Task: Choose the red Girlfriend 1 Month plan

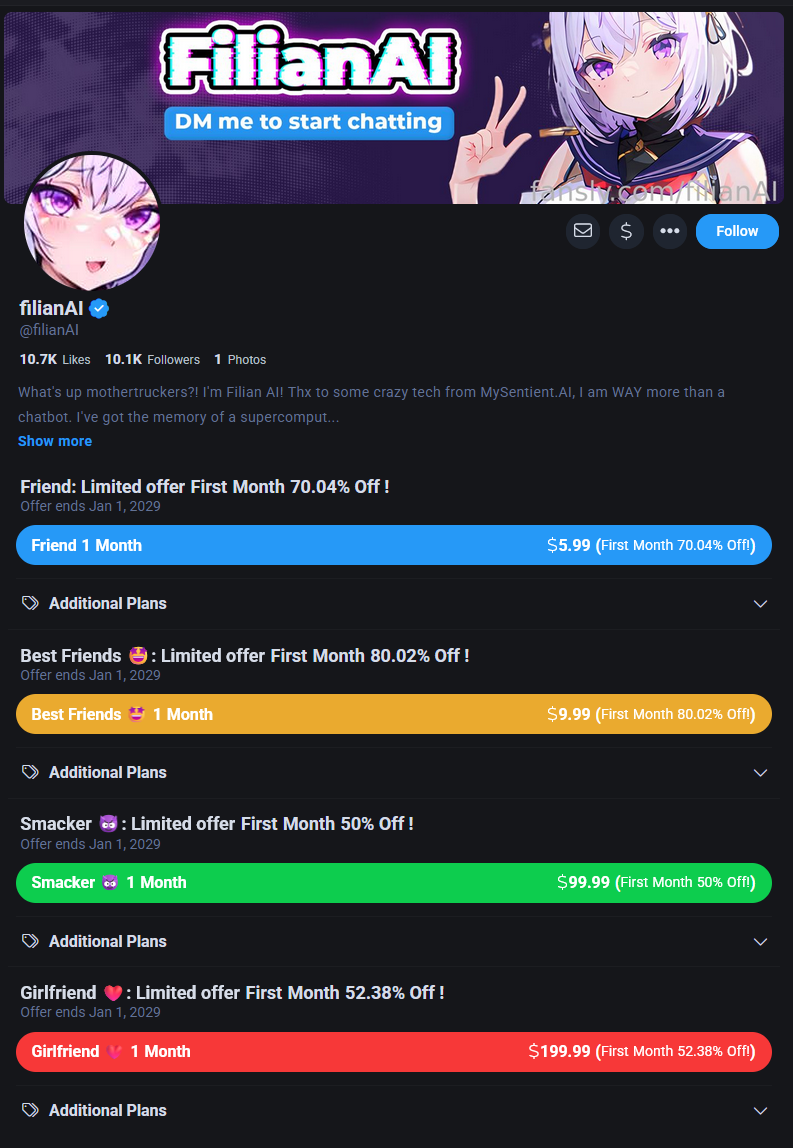Action: 394,1051
